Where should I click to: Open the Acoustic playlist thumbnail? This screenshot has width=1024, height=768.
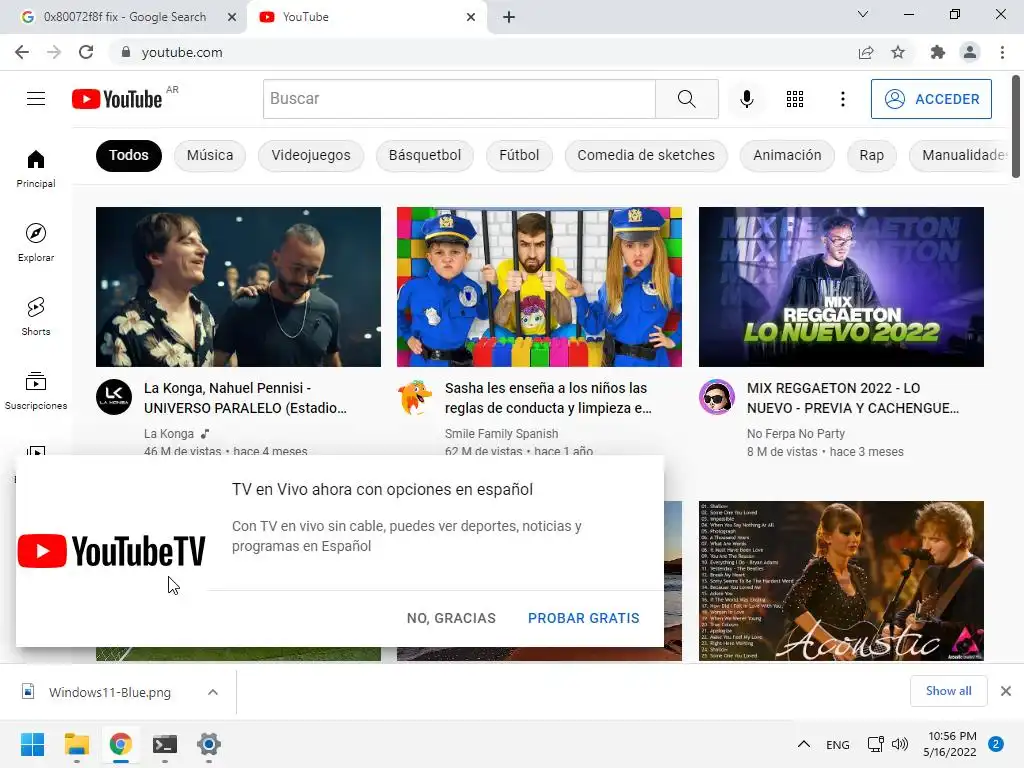pos(841,581)
